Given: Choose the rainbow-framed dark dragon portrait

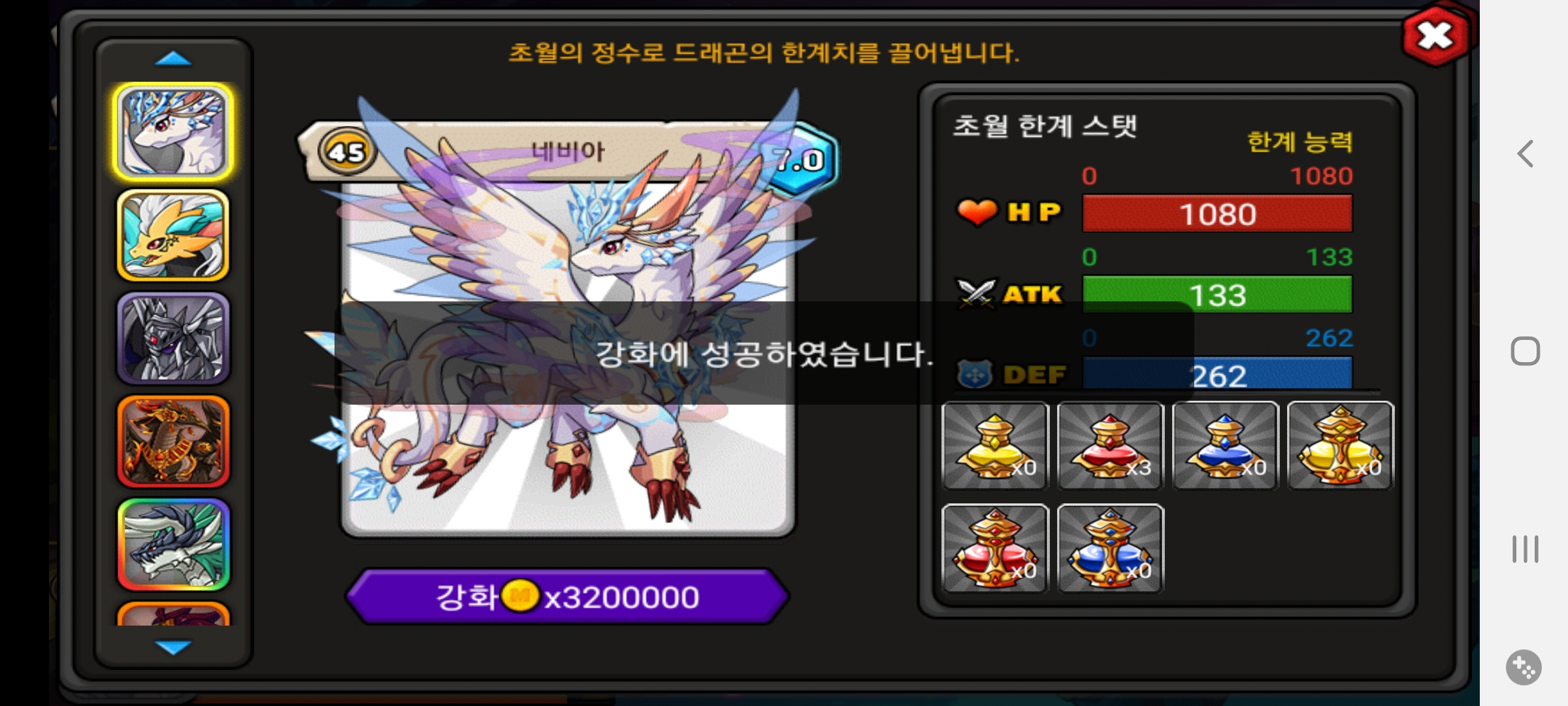Looking at the screenshot, I should click(173, 545).
